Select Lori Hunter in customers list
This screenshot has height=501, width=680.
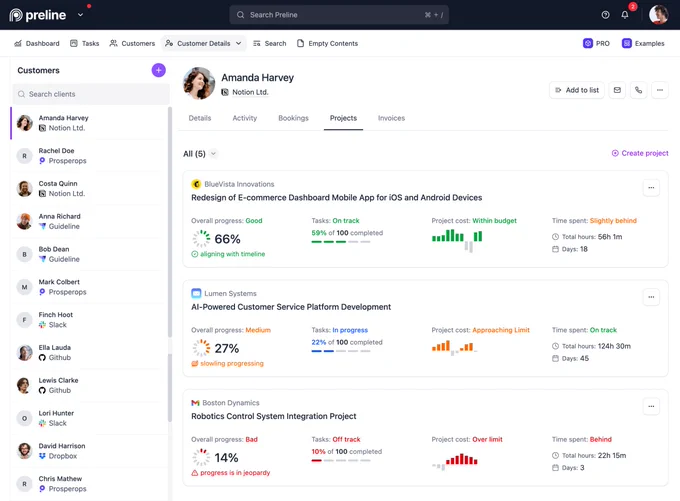(89, 418)
